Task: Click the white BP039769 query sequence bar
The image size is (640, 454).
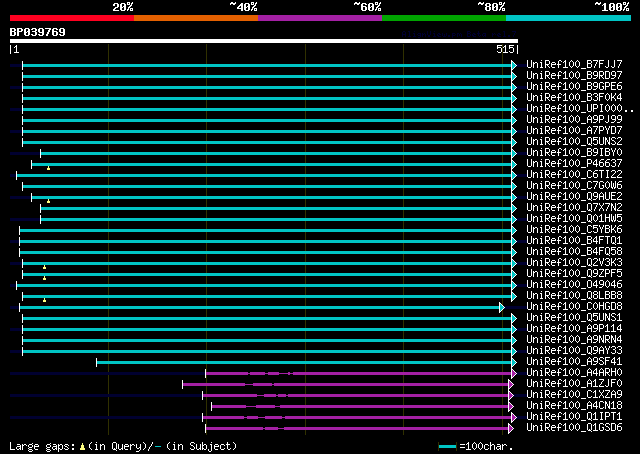Action: coord(264,41)
